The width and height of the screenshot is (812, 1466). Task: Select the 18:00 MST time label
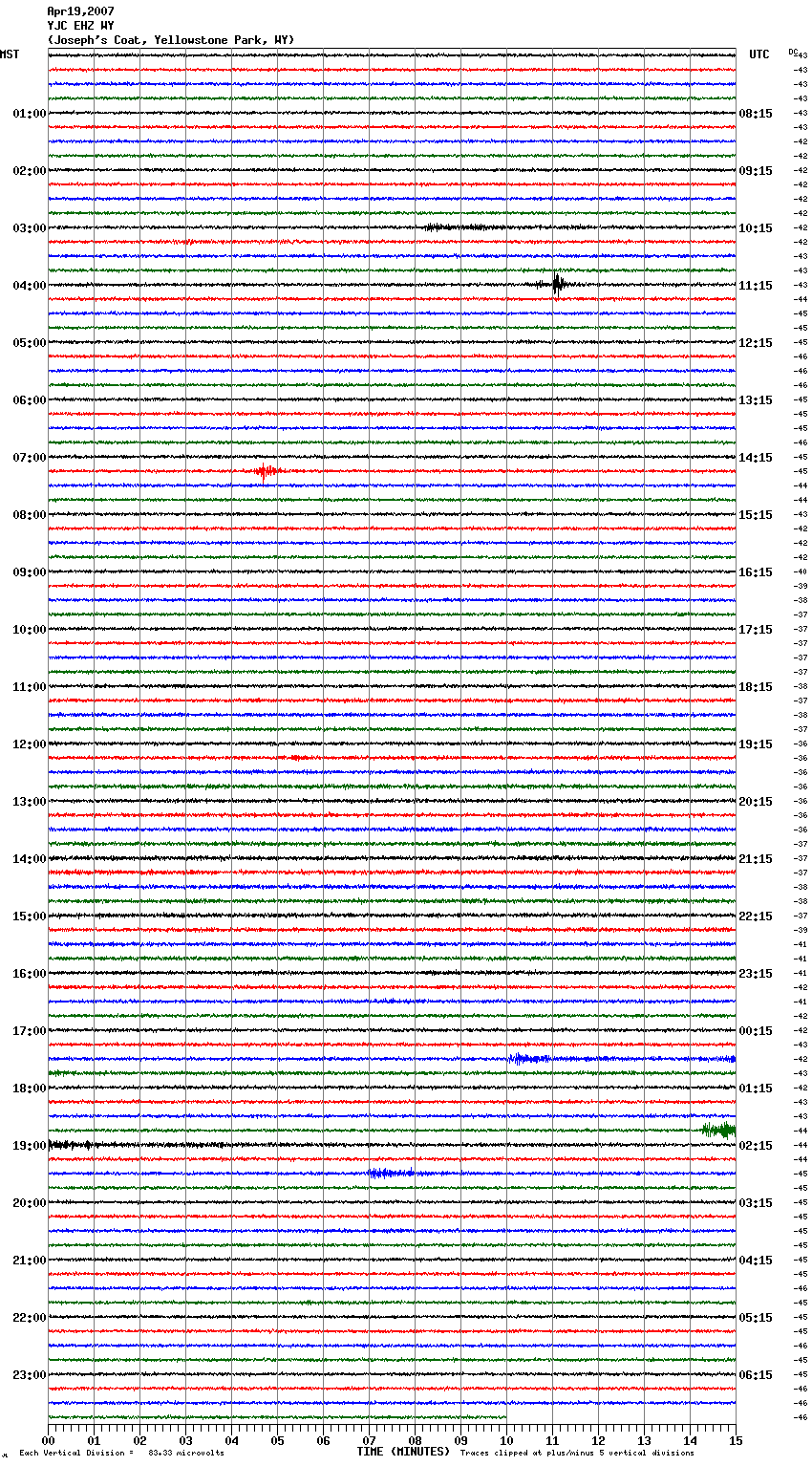pos(30,1089)
